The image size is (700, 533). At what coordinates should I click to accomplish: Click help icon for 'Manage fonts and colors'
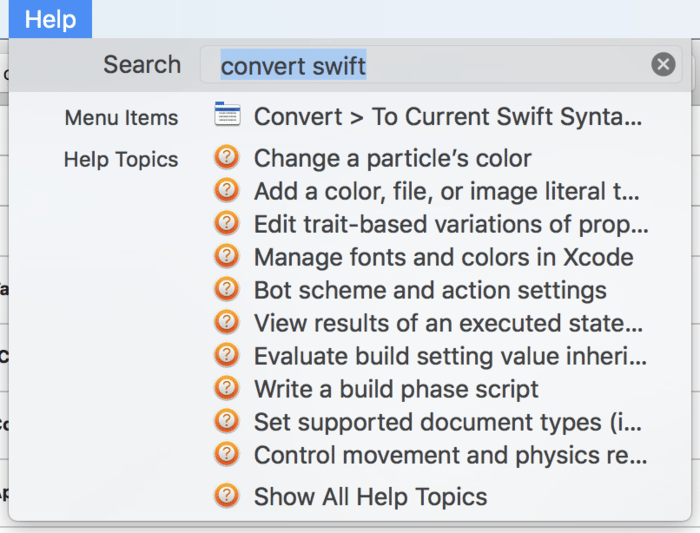[227, 256]
